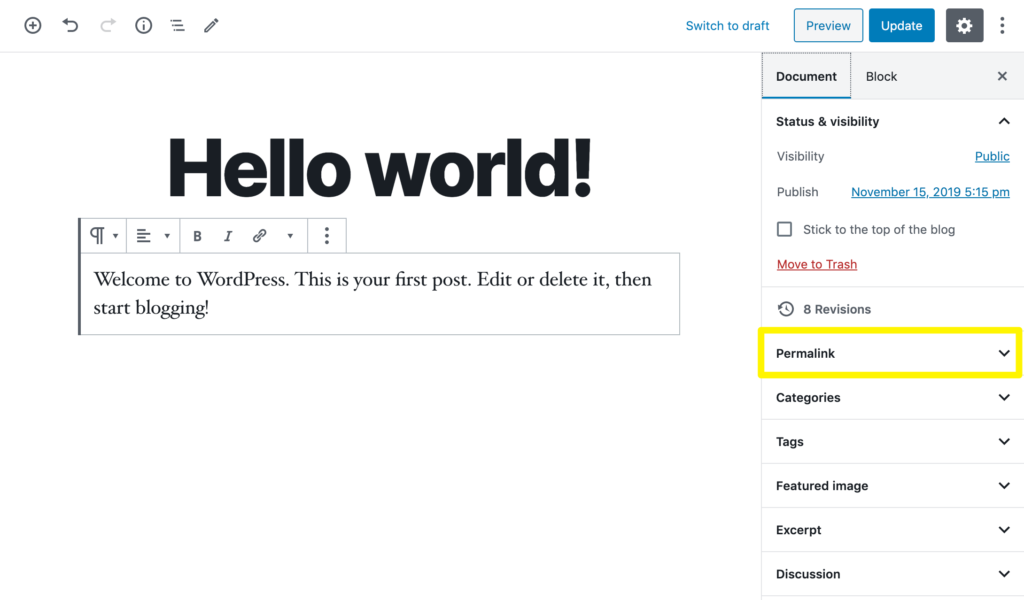Expand the Categories section
The width and height of the screenshot is (1024, 600).
pos(890,397)
